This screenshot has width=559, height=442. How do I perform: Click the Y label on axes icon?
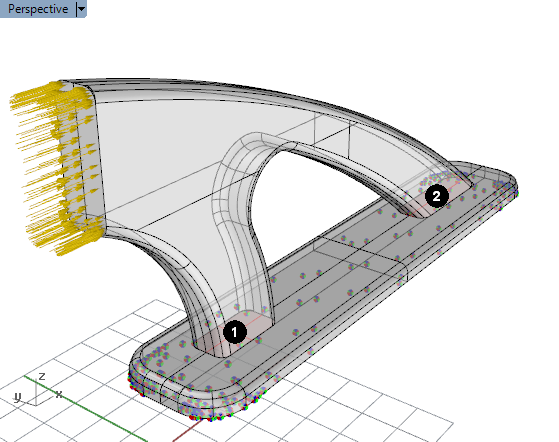pos(17,396)
